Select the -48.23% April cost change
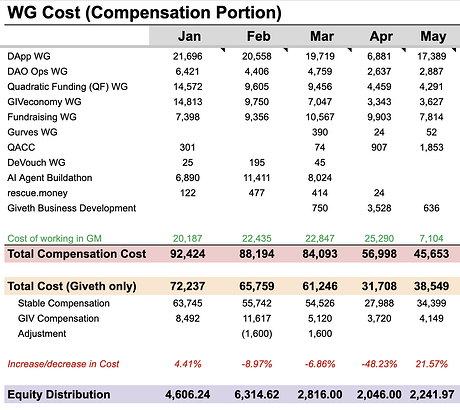Screen dimensions: 460x410 coord(379,364)
